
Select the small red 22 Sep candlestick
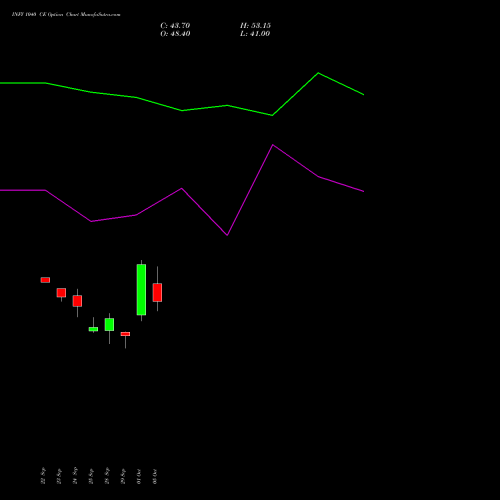[x=45, y=280]
